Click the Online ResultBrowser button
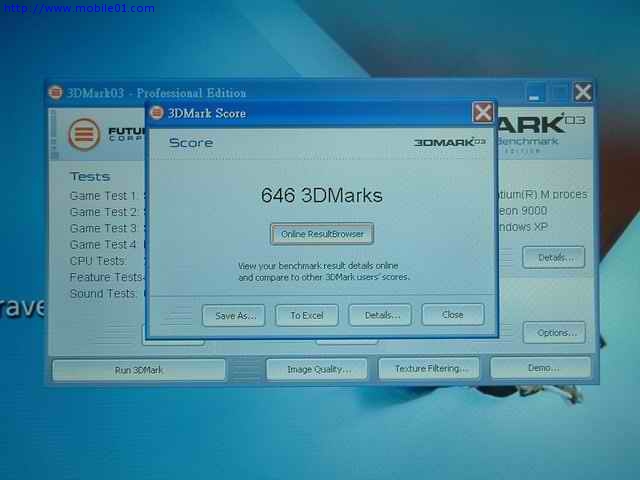The image size is (640, 480). click(x=322, y=234)
